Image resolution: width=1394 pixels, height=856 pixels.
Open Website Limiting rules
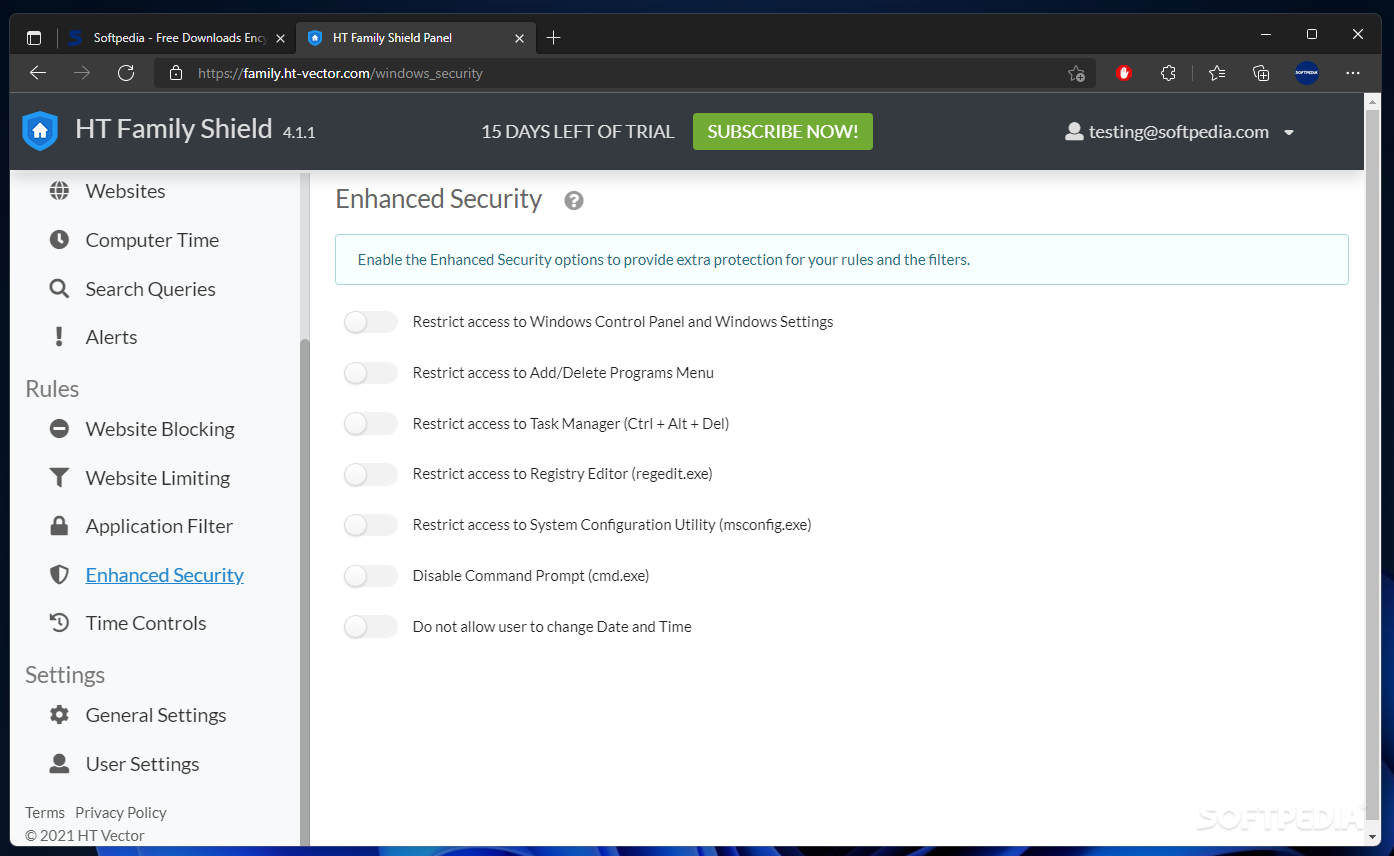pos(158,478)
